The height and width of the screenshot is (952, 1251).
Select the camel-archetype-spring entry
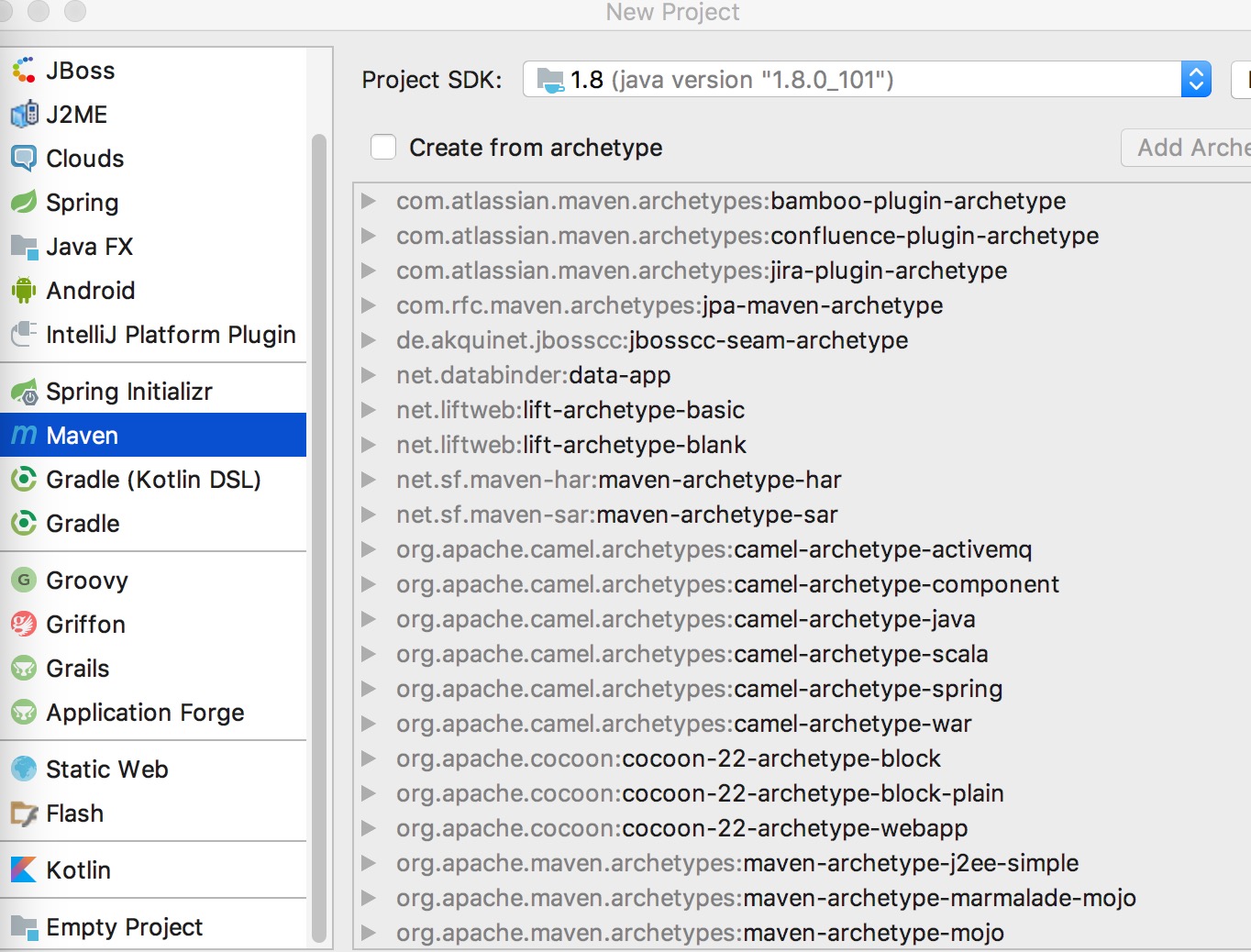tap(698, 689)
